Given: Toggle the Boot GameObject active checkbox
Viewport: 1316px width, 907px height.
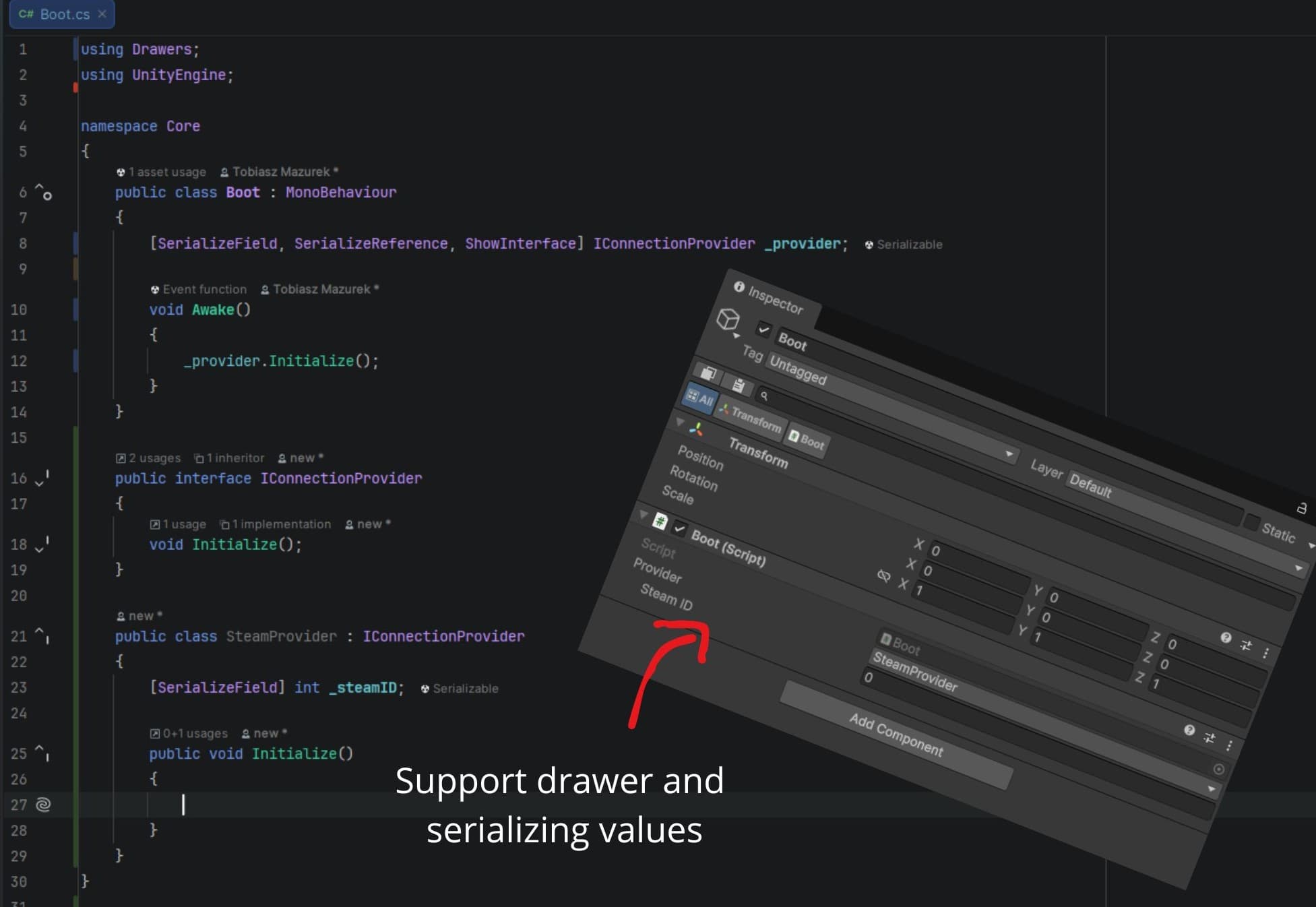Looking at the screenshot, I should pyautogui.click(x=763, y=329).
